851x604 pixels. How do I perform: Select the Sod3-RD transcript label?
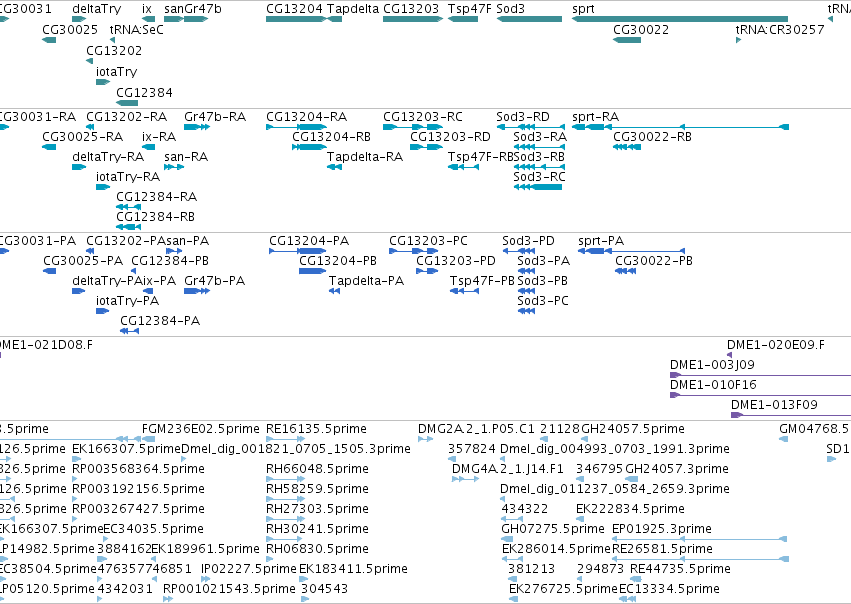pos(523,117)
